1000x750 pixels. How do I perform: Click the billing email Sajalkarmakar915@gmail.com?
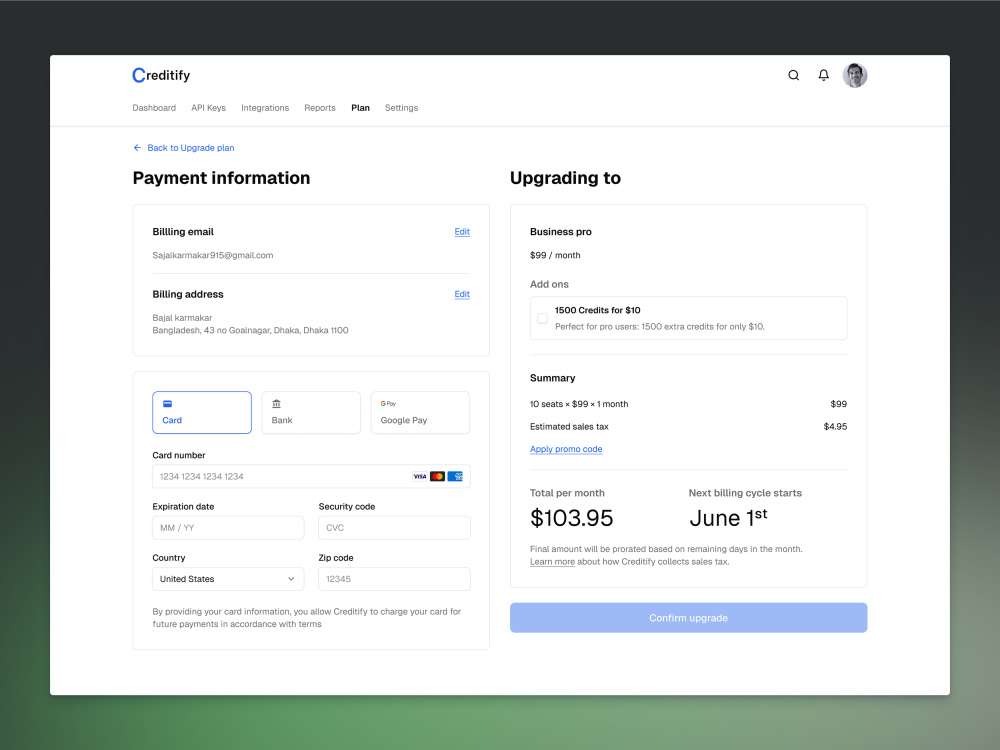click(213, 255)
